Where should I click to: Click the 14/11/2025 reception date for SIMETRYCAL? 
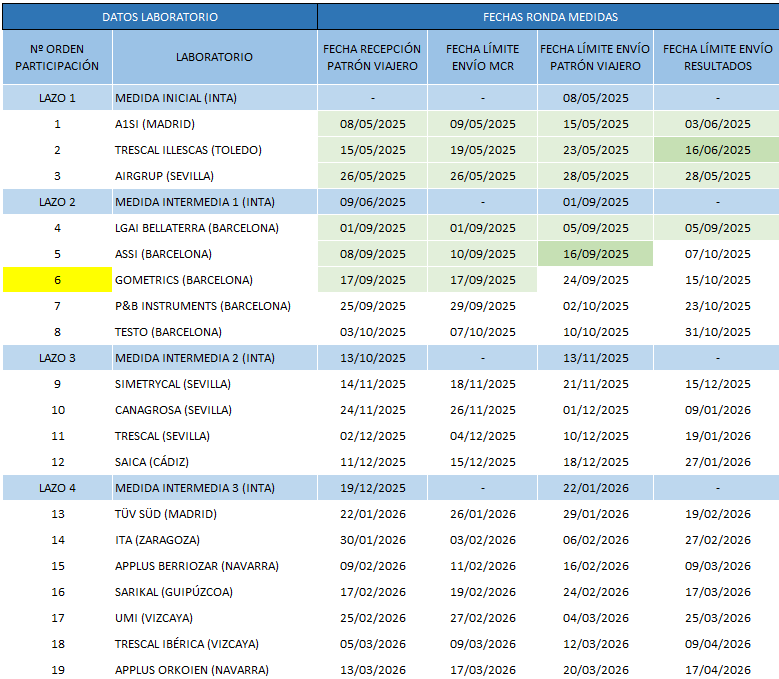click(x=372, y=384)
